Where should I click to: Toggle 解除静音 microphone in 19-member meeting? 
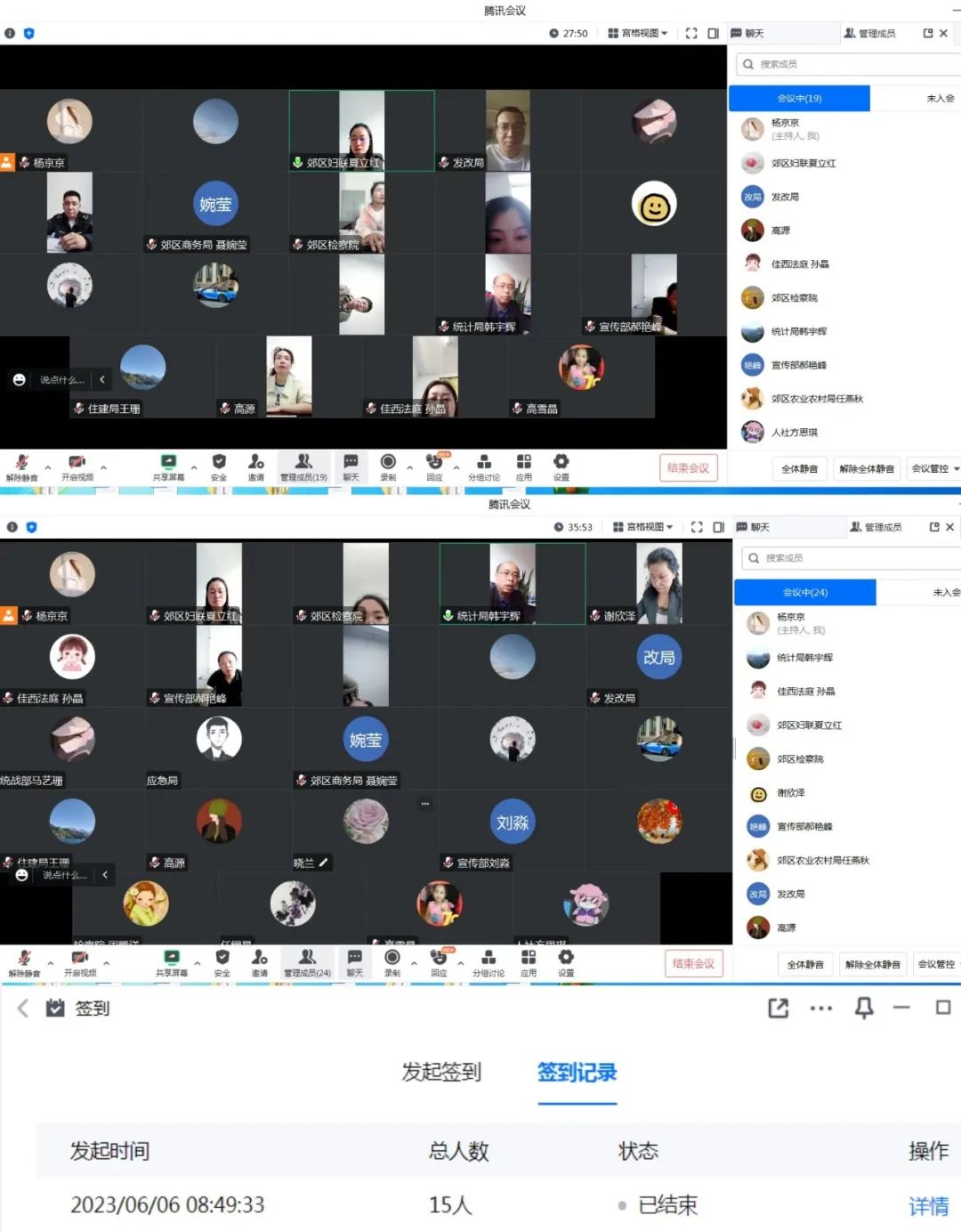click(22, 466)
